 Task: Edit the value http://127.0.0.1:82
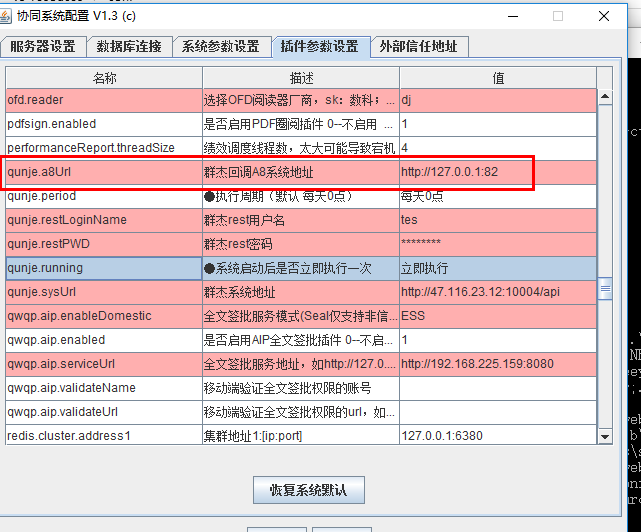pyautogui.click(x=498, y=172)
